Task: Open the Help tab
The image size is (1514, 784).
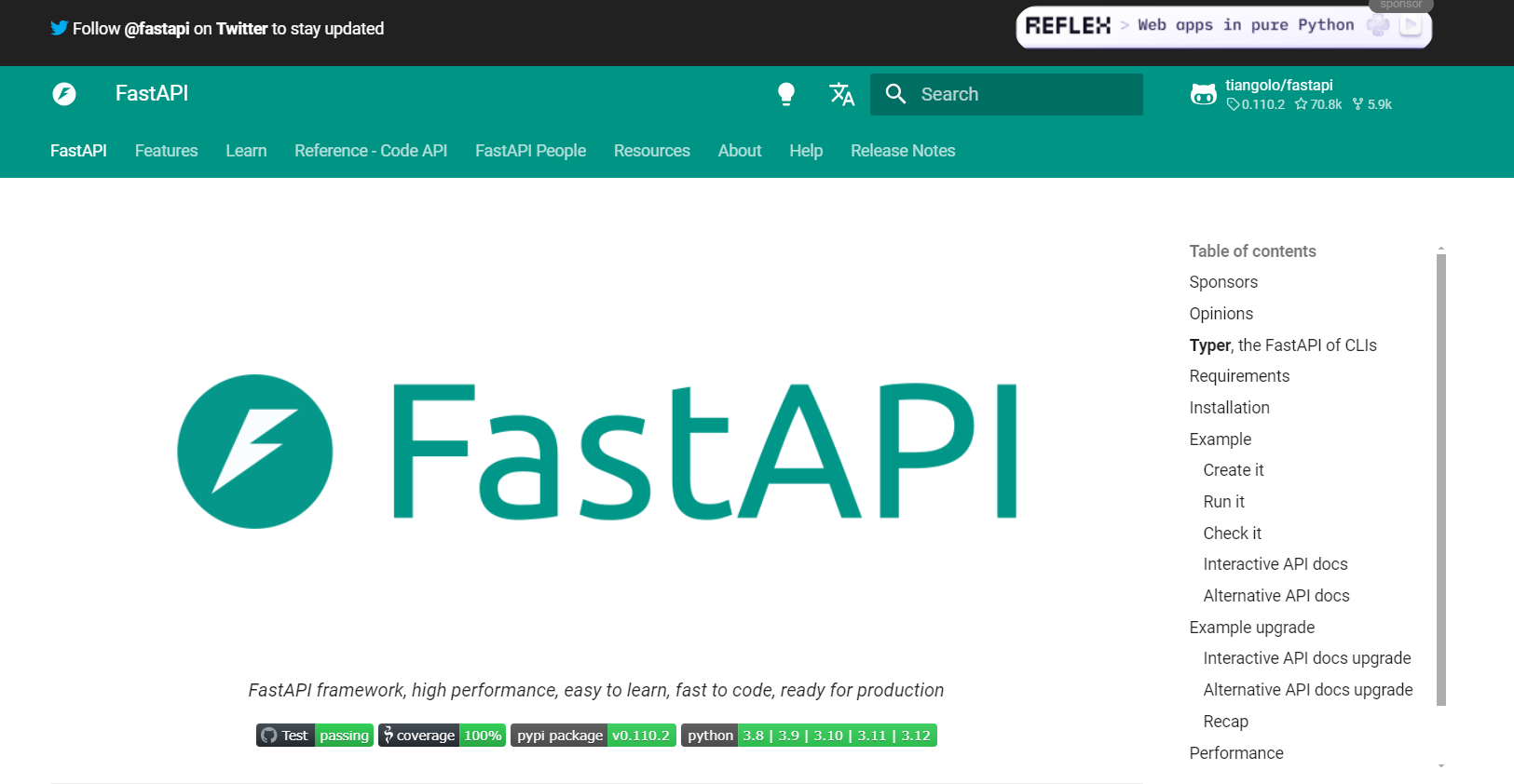Action: tap(806, 151)
